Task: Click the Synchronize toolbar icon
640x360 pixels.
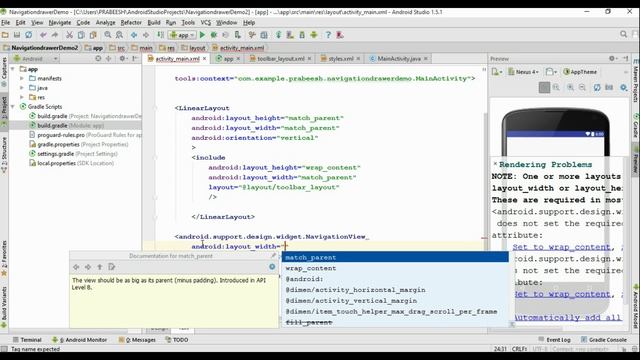Action: pos(29,35)
